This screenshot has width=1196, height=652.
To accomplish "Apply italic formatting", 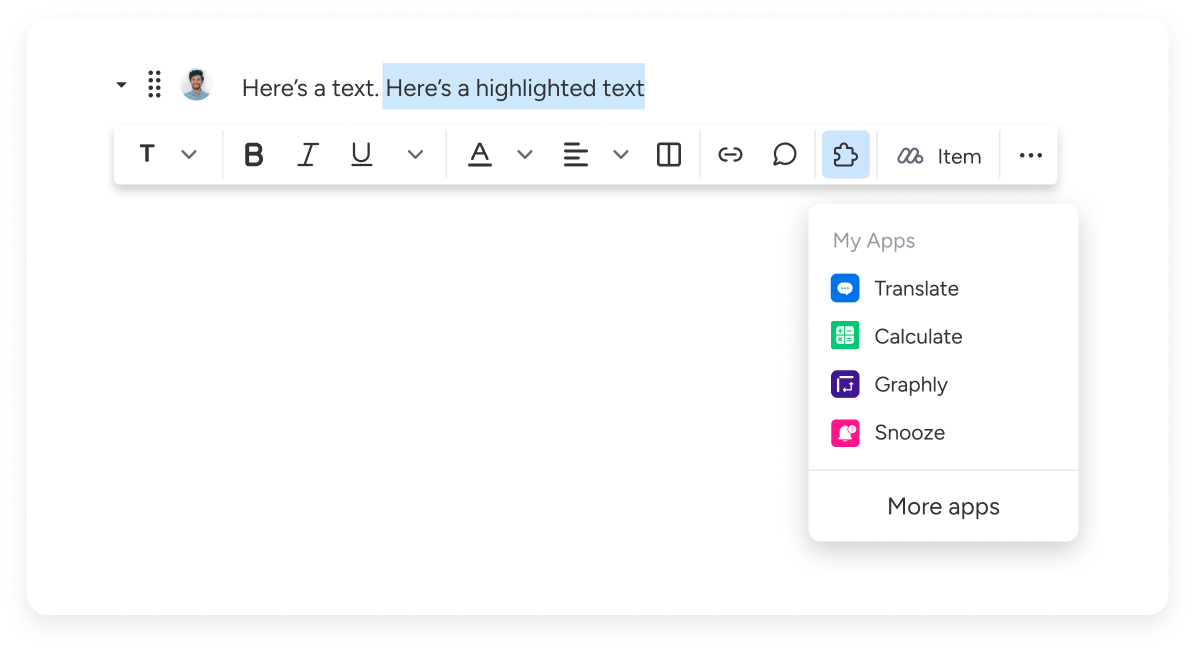I will click(307, 154).
